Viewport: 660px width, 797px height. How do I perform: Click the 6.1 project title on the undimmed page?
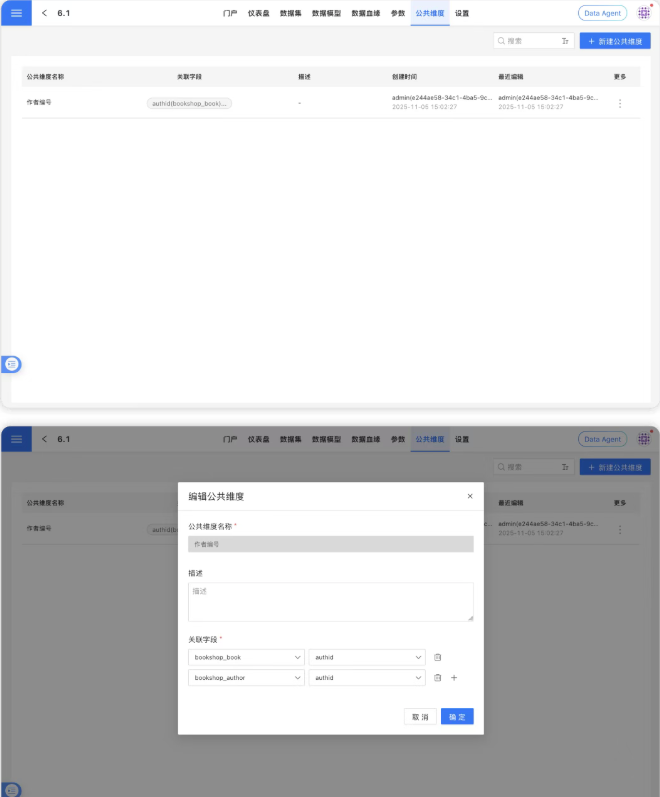(64, 13)
